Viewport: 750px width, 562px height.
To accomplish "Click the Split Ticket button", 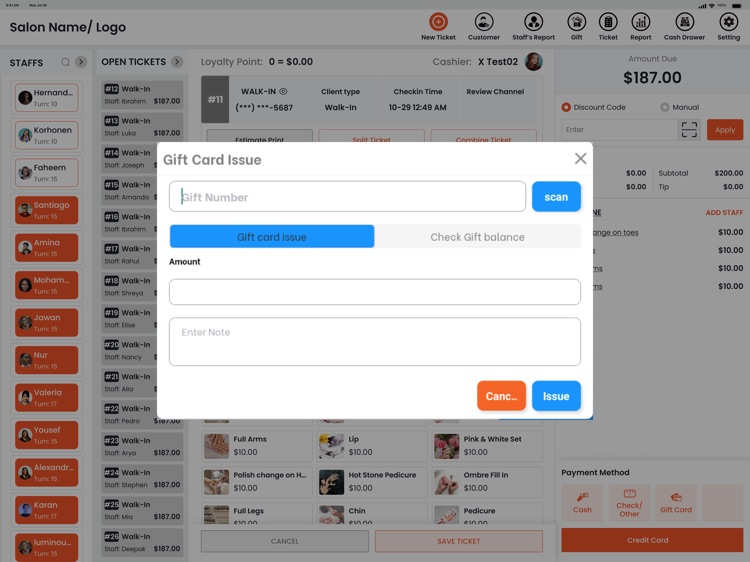I will pyautogui.click(x=371, y=137).
